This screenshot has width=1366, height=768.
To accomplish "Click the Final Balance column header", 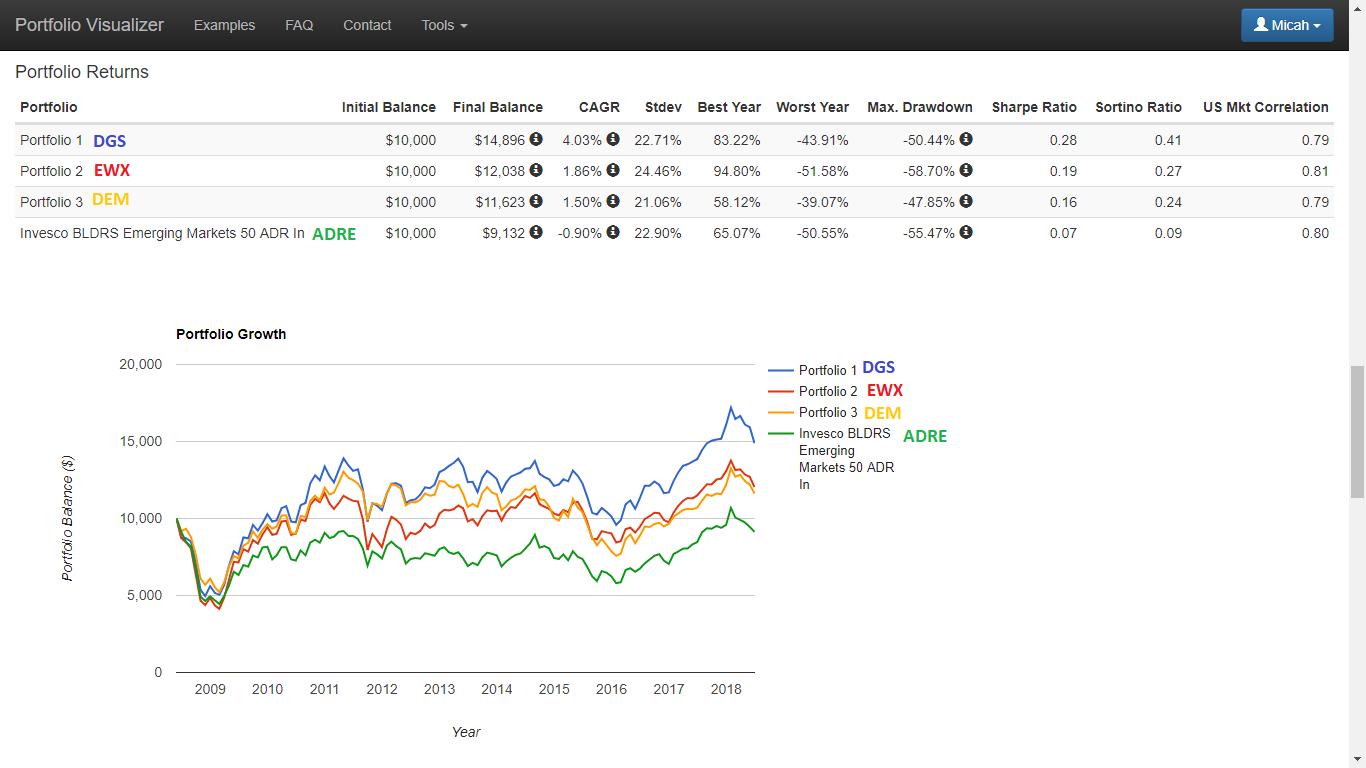I will coord(498,107).
